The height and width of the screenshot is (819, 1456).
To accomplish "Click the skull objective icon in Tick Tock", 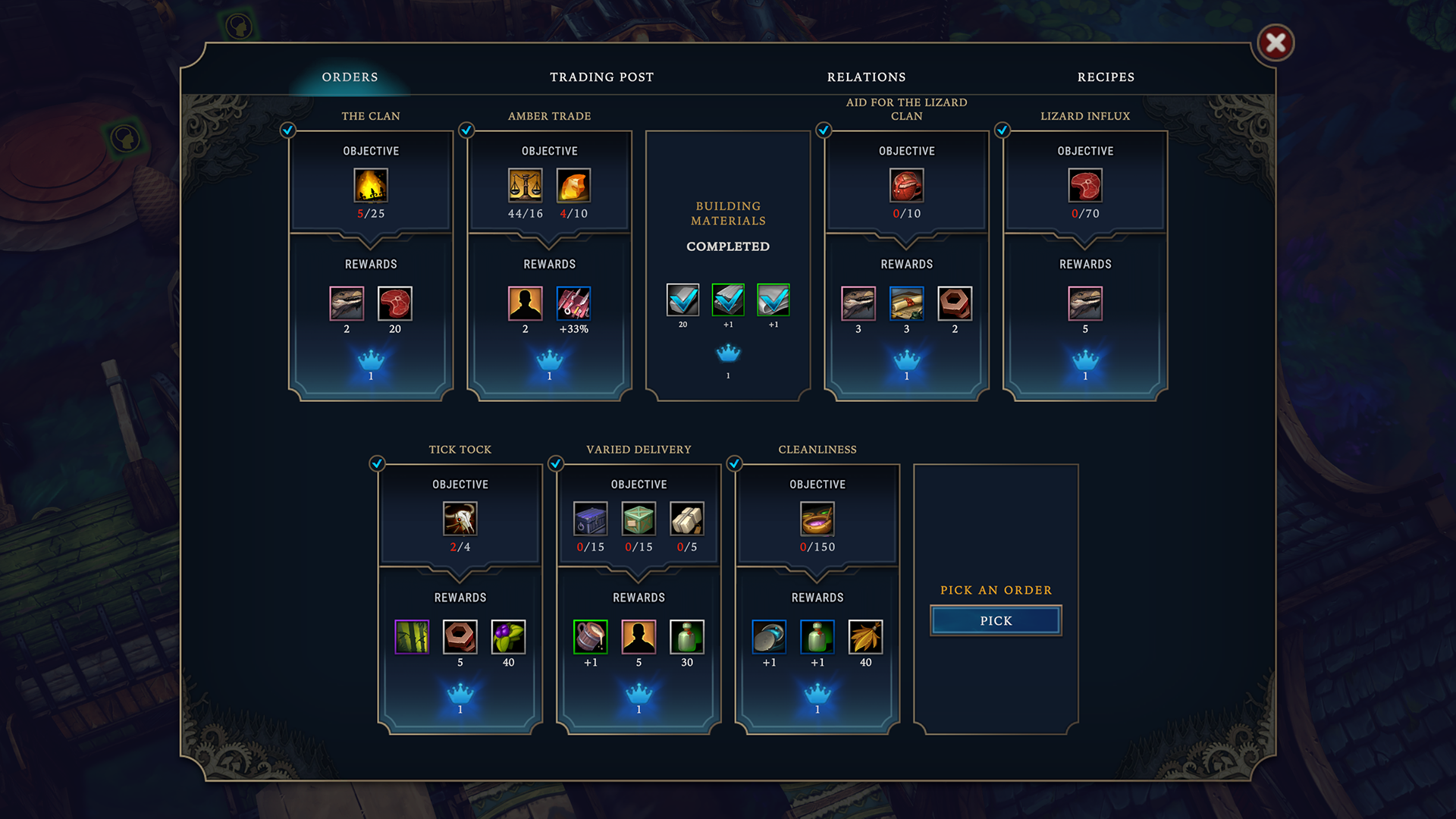I will [460, 519].
